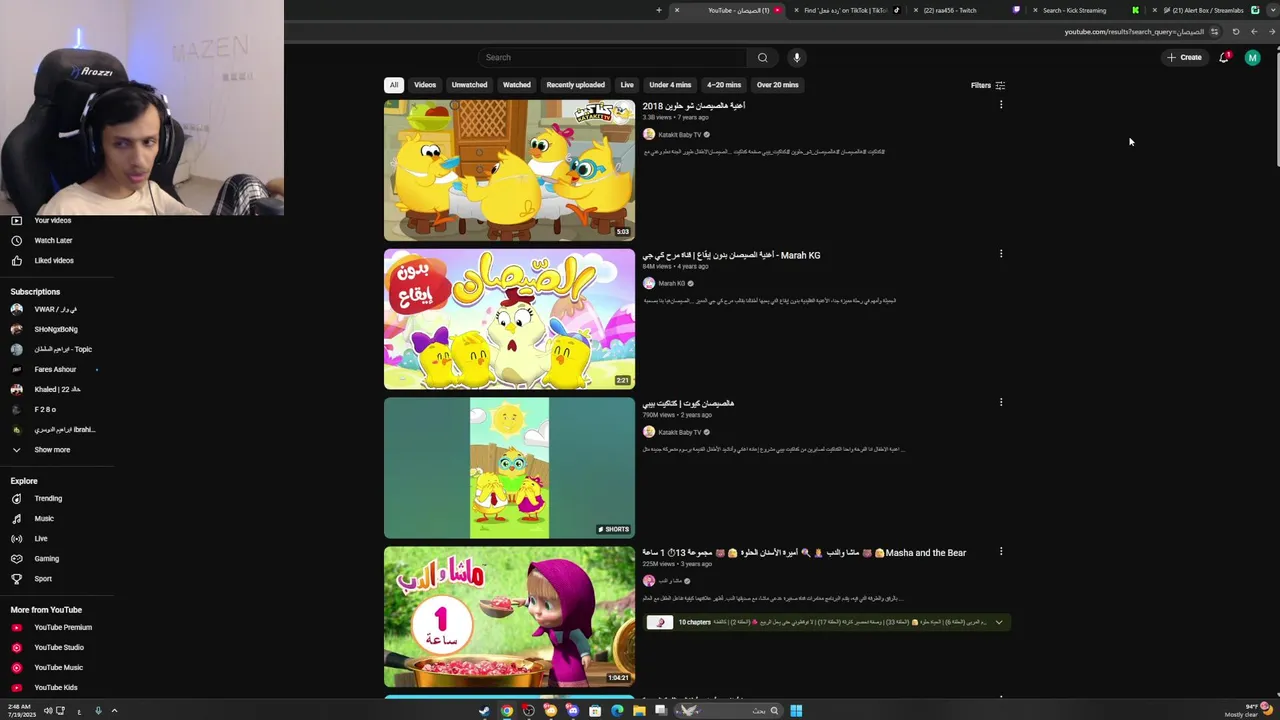
Task: Open more options for Marah KG video
Action: coord(1001,254)
